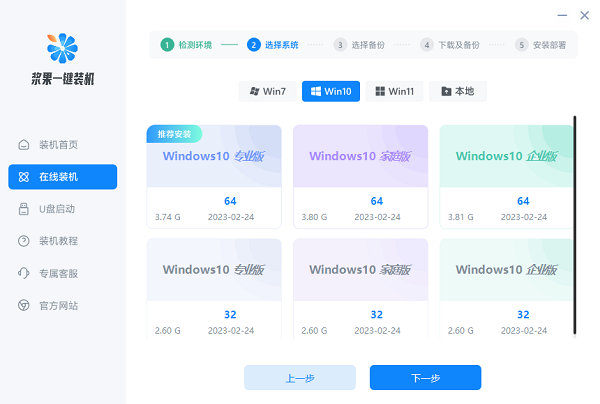Proceed with the 下一步 button
The height and width of the screenshot is (404, 600).
pyautogui.click(x=426, y=378)
